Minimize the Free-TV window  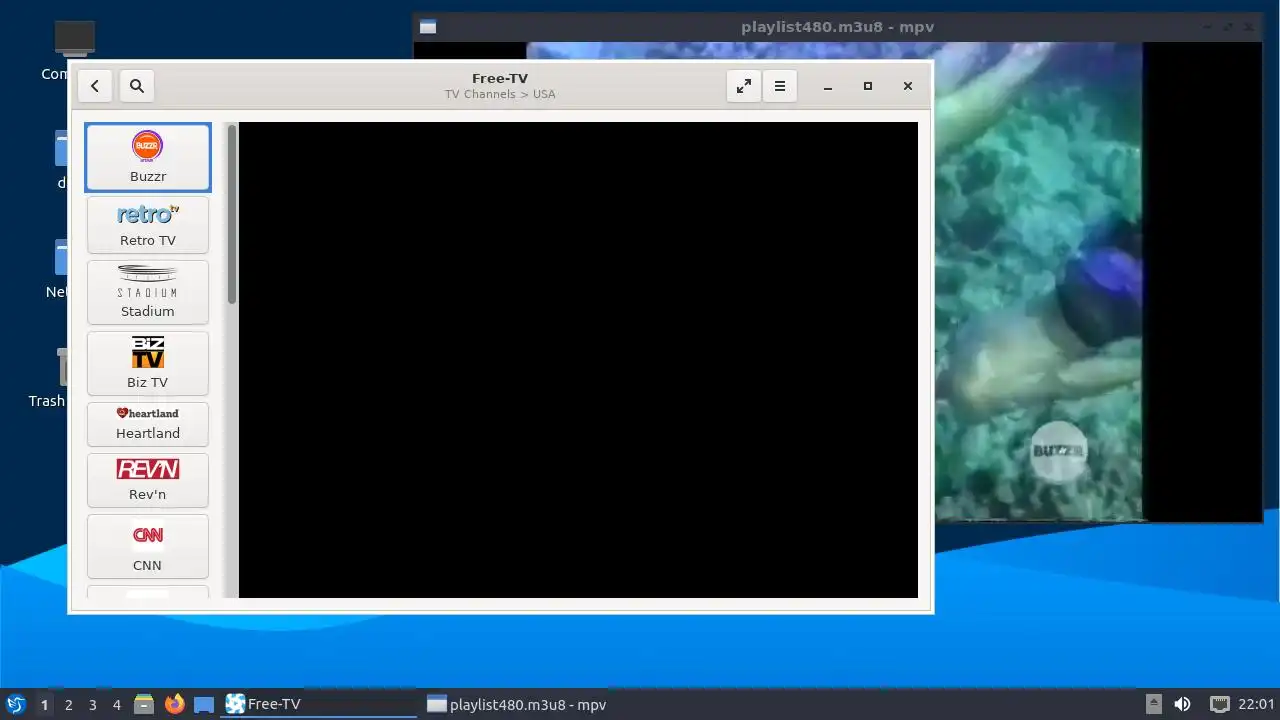click(828, 86)
